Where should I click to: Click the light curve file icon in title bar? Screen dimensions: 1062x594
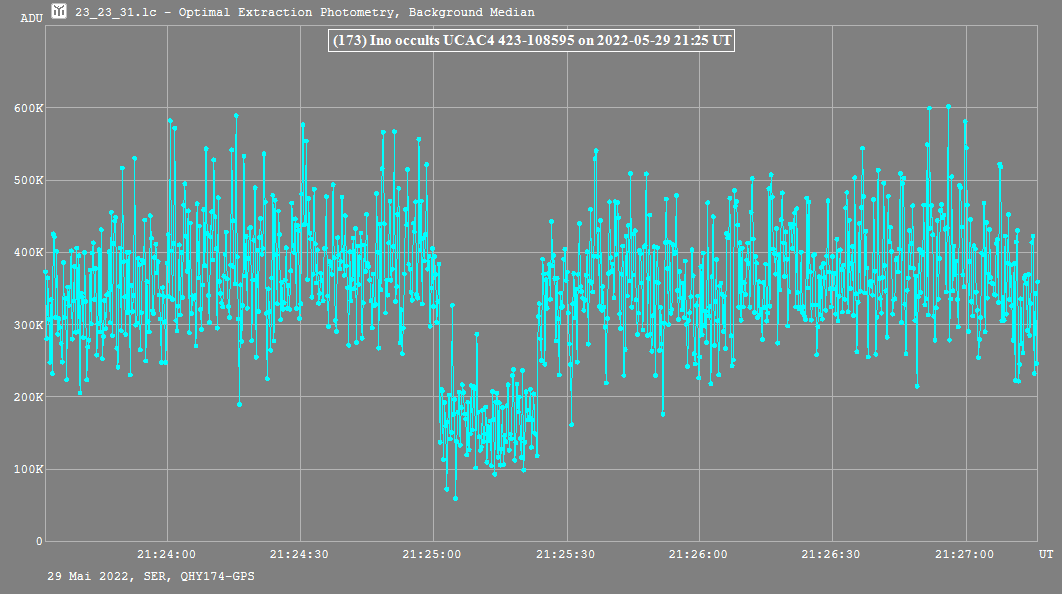pos(59,12)
